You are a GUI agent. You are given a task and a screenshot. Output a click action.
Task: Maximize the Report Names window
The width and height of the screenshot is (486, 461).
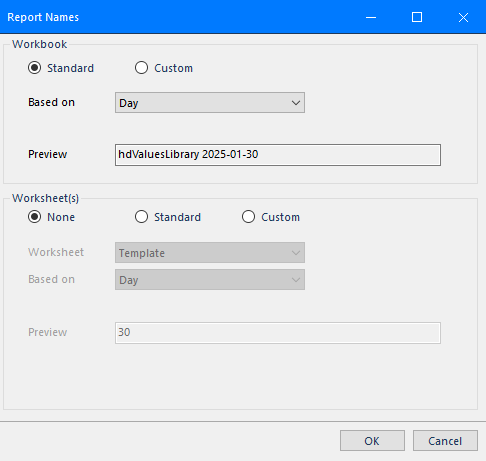pos(417,17)
